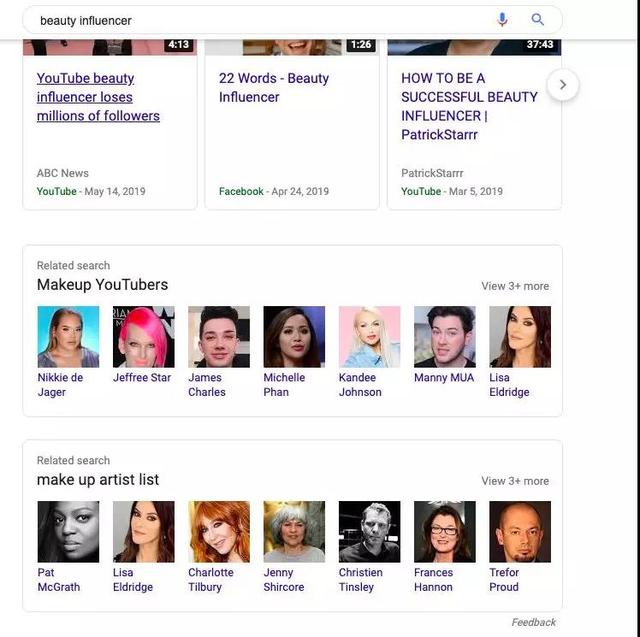Open 'YouTube beauty influencer loses millions' video link
The width and height of the screenshot is (640, 637).
click(98, 97)
